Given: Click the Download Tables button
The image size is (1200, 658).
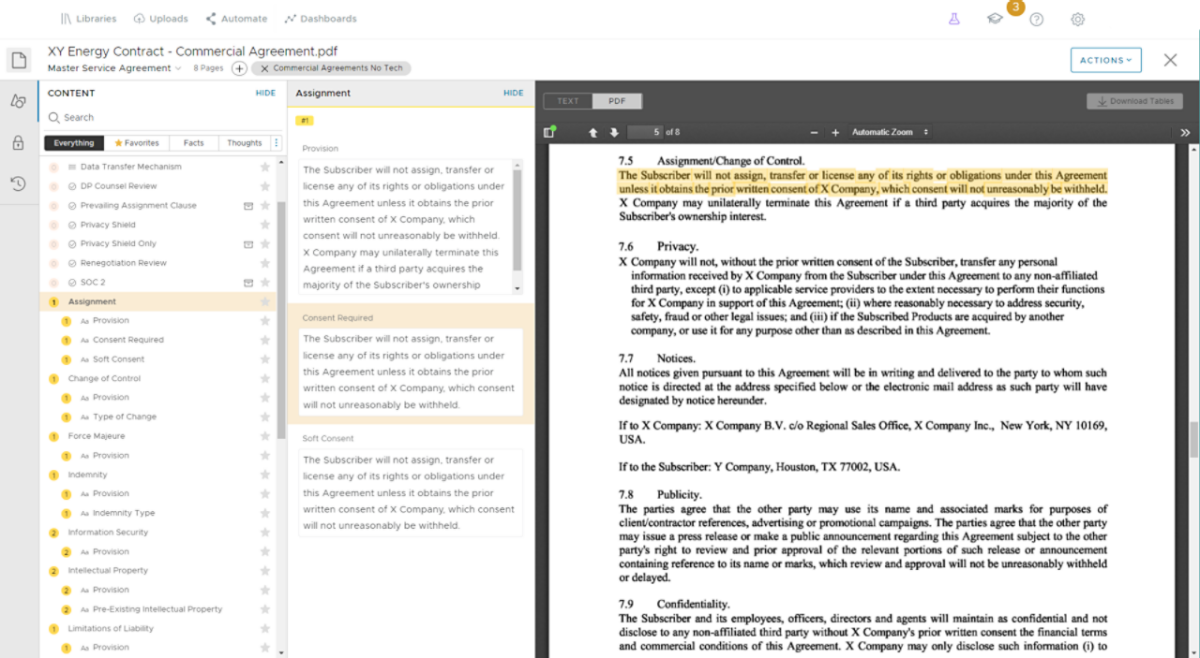Looking at the screenshot, I should (1134, 101).
